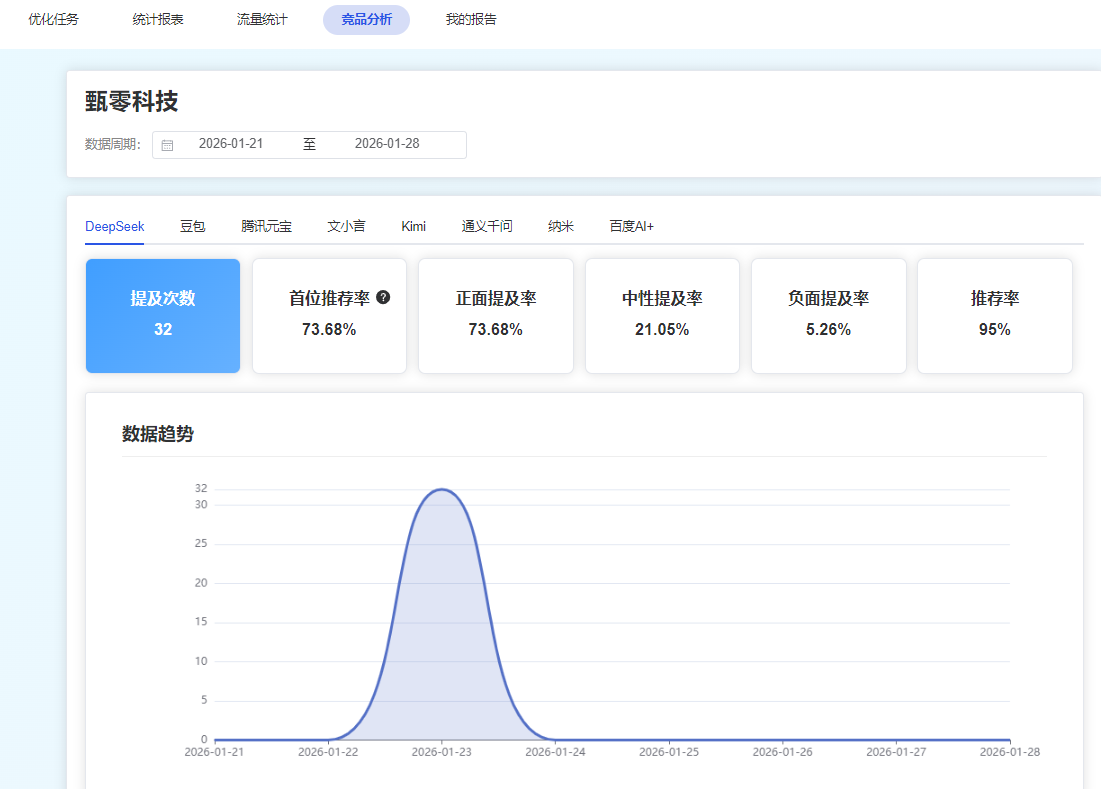Click the 2026-01-22 x-axis label
Viewport: 1101px width, 789px height.
(x=328, y=752)
